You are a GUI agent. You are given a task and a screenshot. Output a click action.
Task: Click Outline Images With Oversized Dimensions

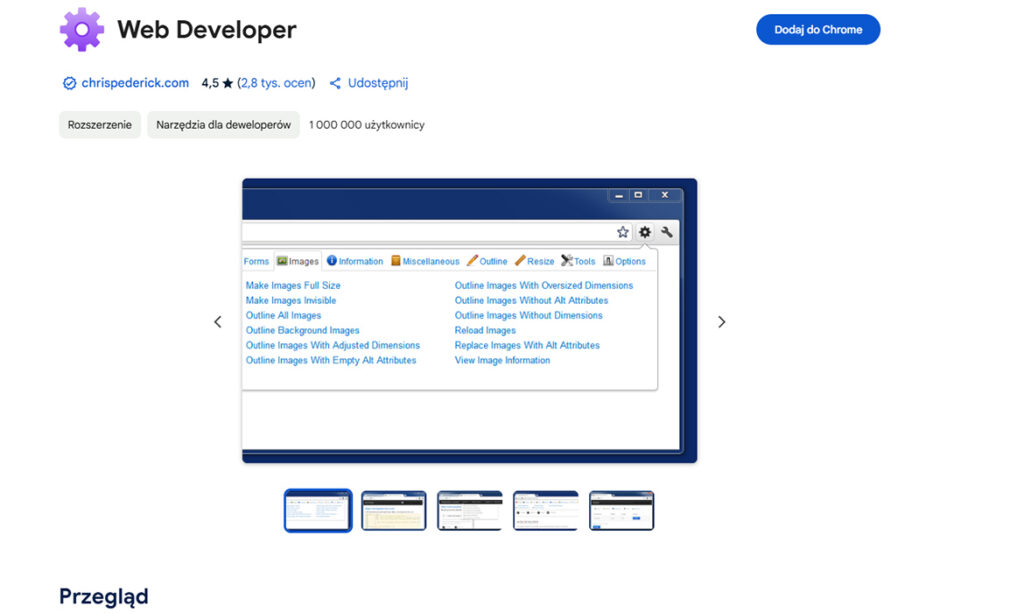pyautogui.click(x=543, y=285)
